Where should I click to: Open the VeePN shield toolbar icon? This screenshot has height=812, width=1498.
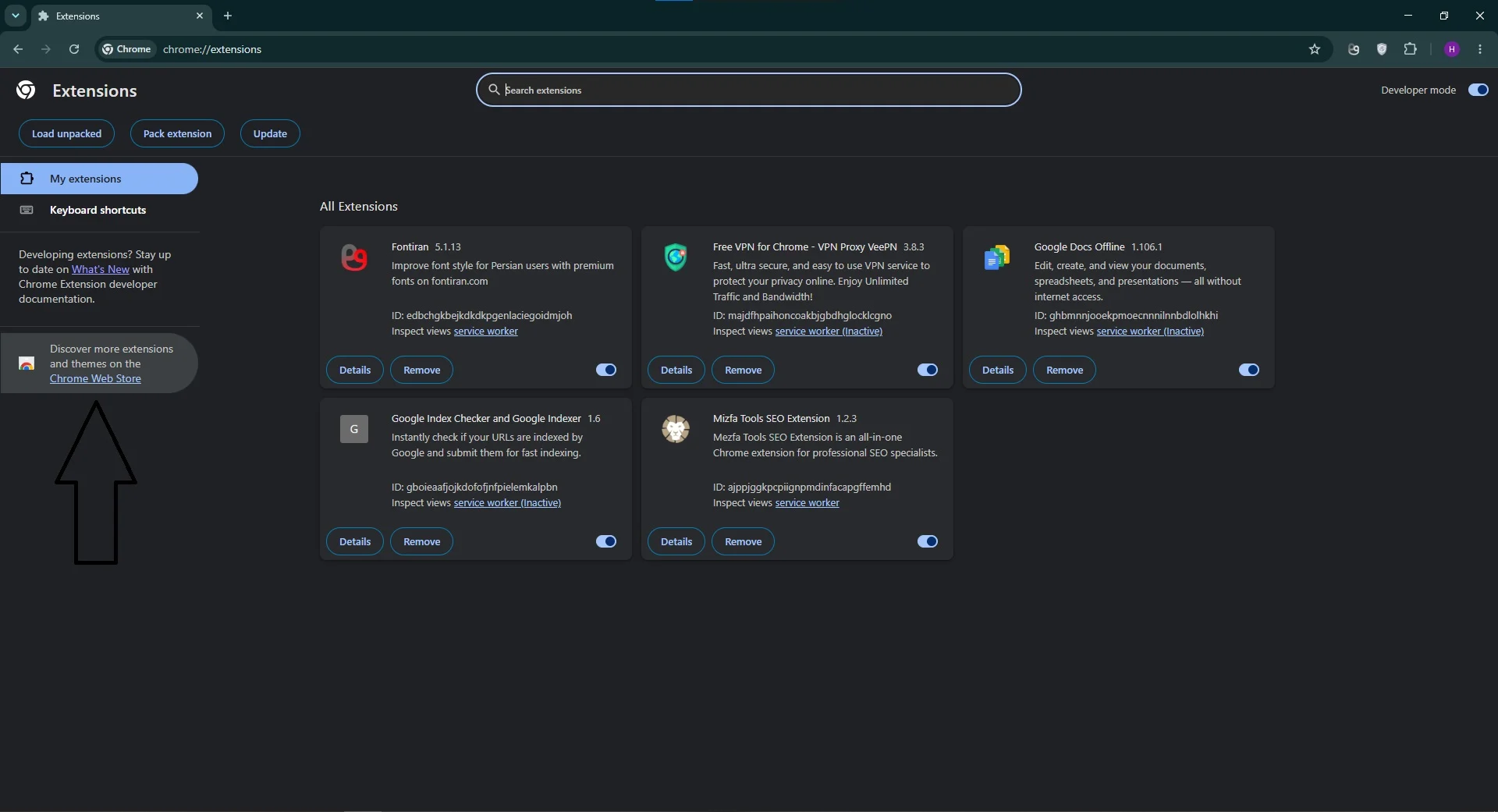1382,49
